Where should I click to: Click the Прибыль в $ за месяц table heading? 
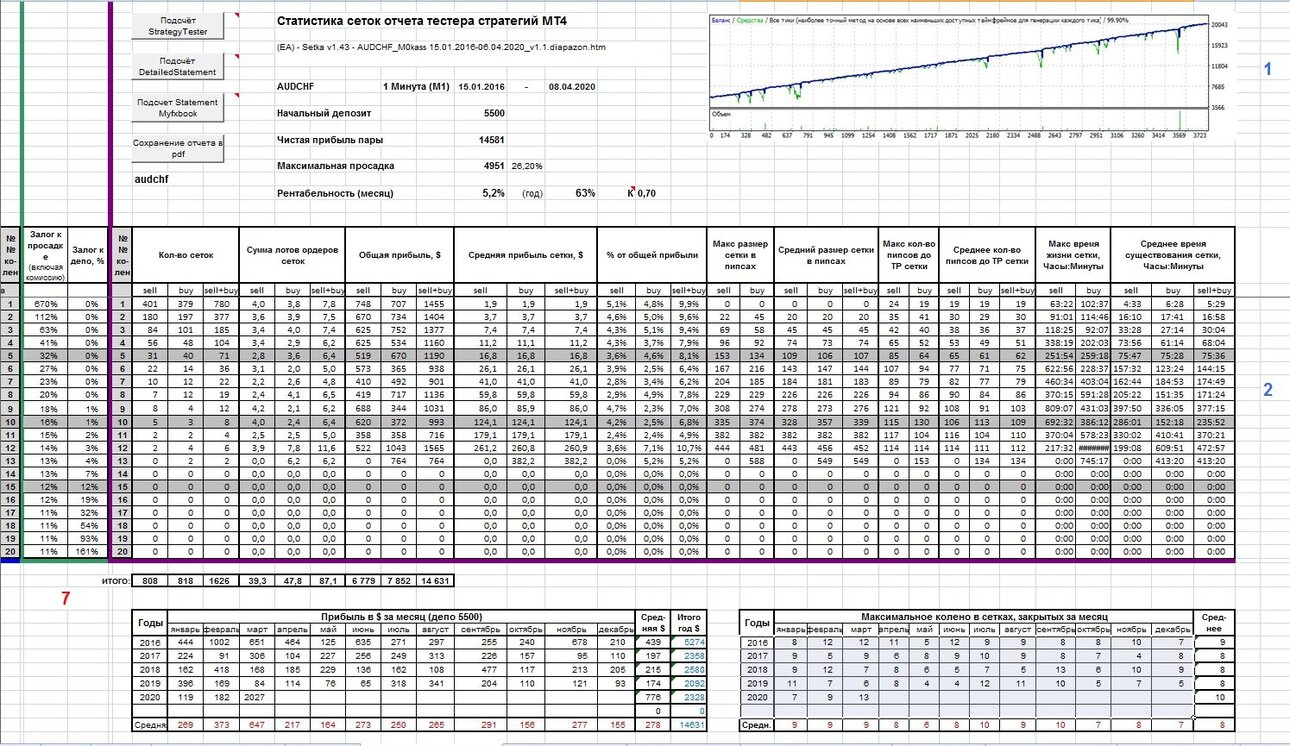click(x=399, y=616)
